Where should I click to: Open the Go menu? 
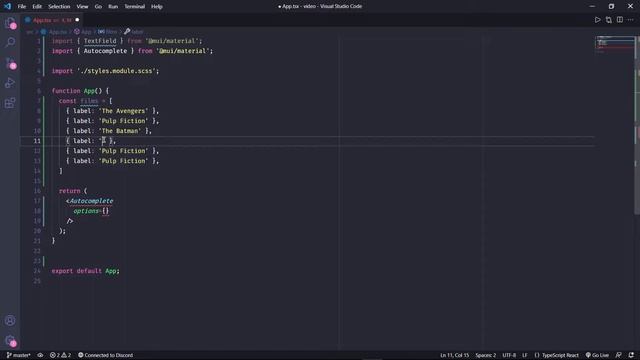click(x=98, y=7)
